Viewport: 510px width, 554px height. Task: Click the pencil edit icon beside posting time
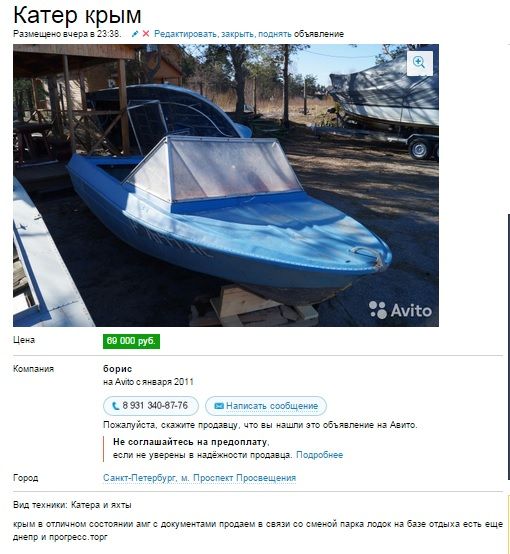pyautogui.click(x=135, y=34)
